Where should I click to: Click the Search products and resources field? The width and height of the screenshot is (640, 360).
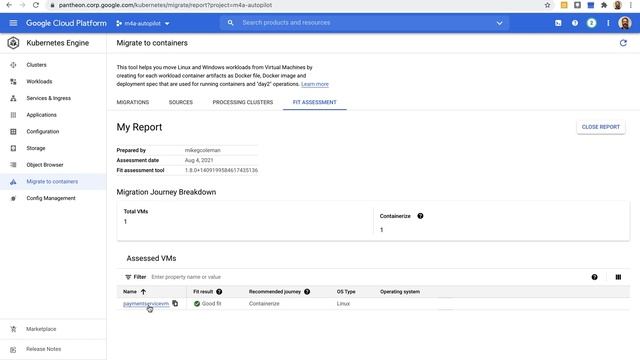point(363,23)
